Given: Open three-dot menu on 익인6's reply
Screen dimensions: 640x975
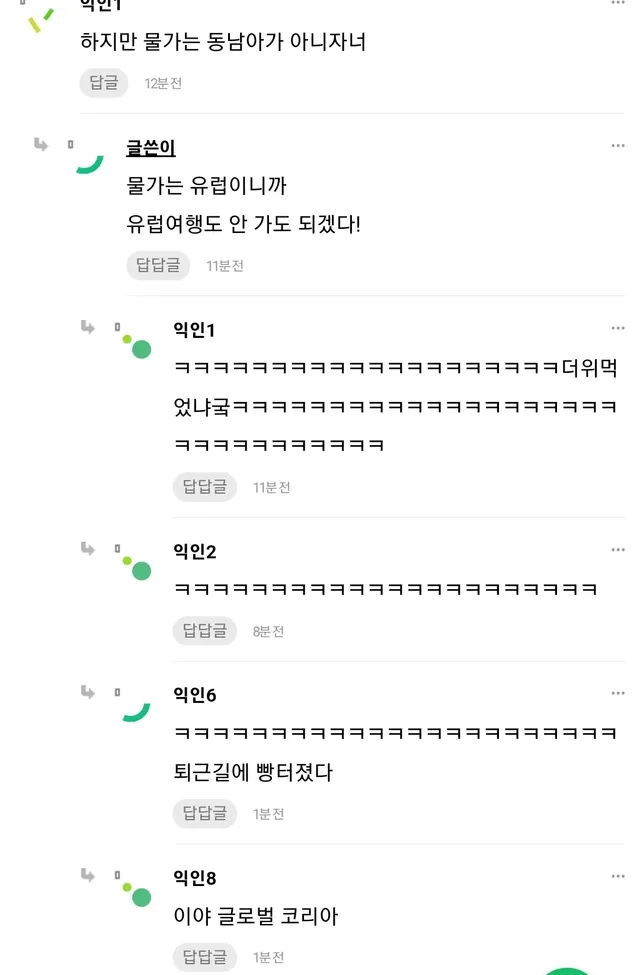Looking at the screenshot, I should [x=618, y=693].
